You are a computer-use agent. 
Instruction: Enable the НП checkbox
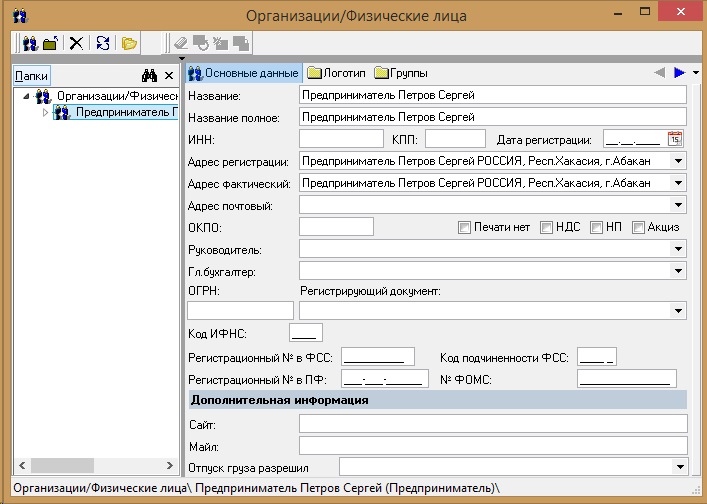[596, 227]
